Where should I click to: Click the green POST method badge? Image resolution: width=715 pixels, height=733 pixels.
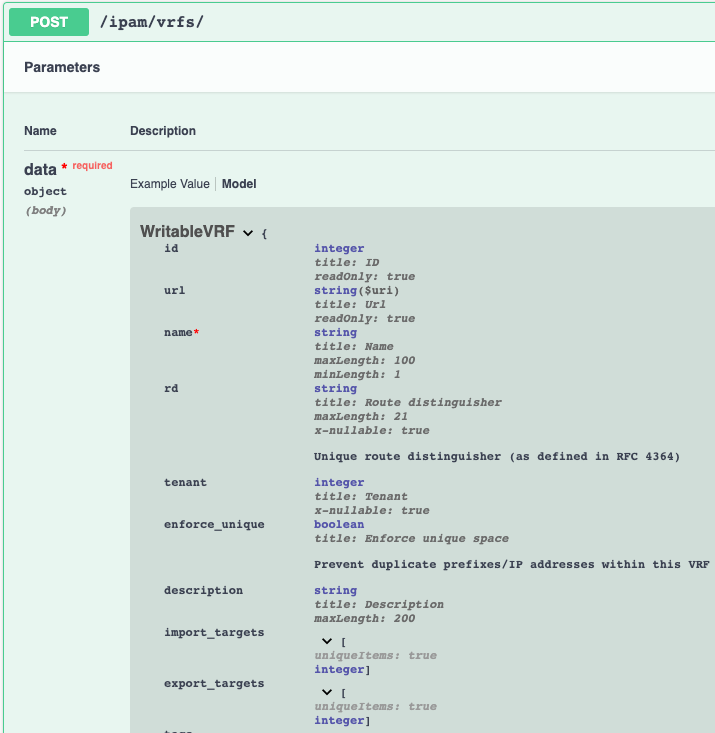coord(49,22)
